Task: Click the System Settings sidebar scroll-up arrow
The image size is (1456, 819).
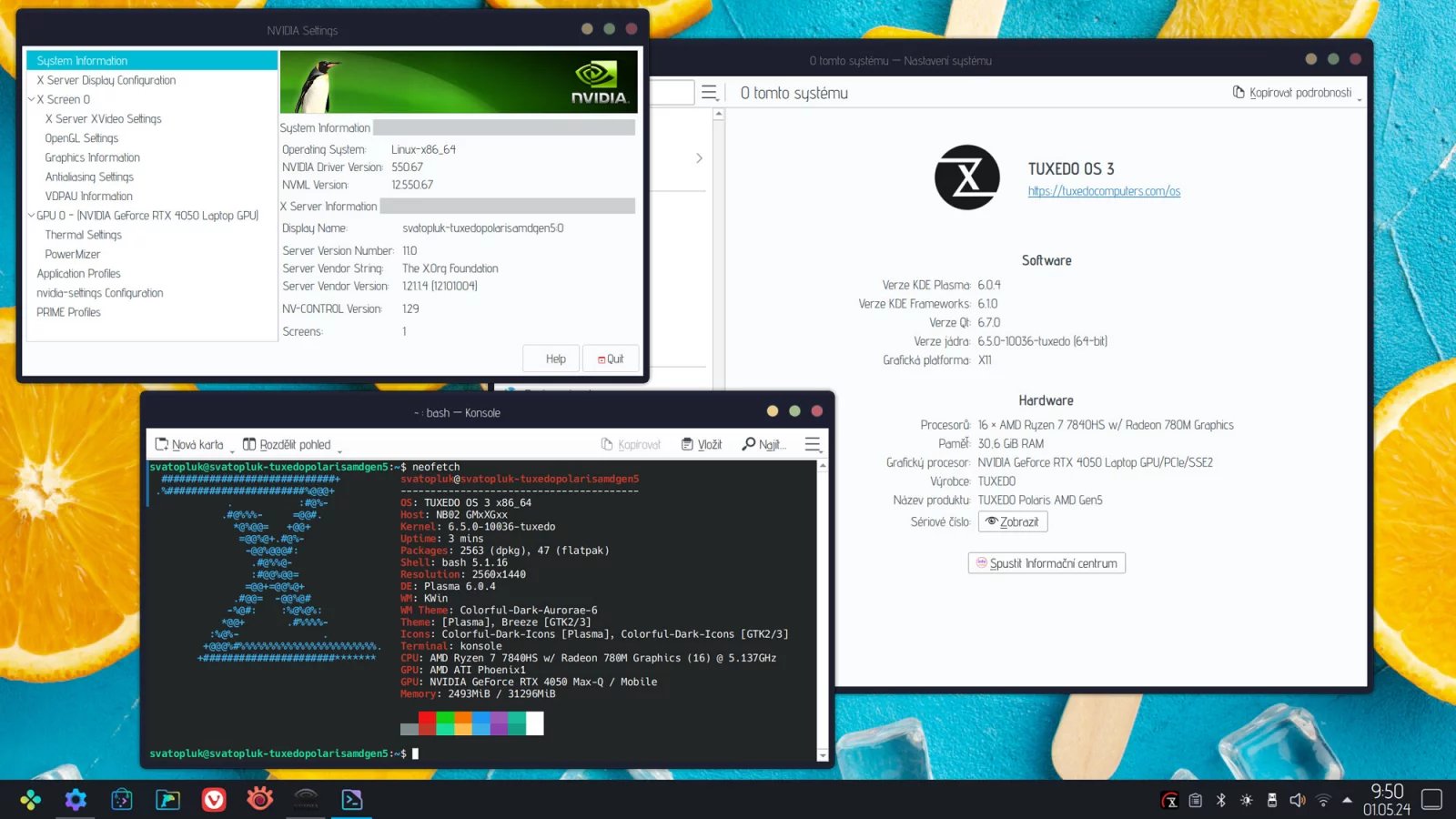Action: tap(719, 114)
